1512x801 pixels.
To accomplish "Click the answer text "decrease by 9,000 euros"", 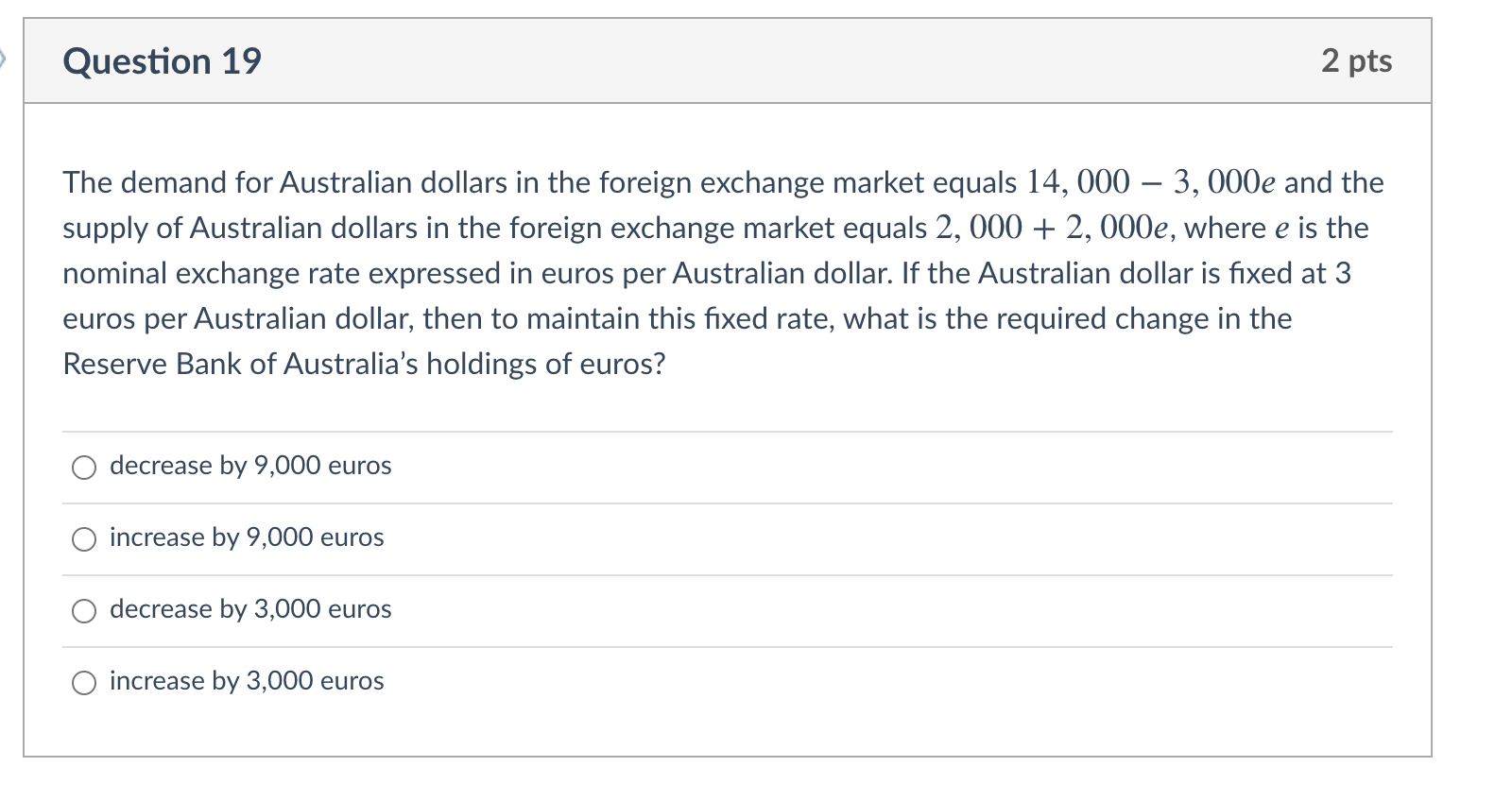I will [x=249, y=466].
